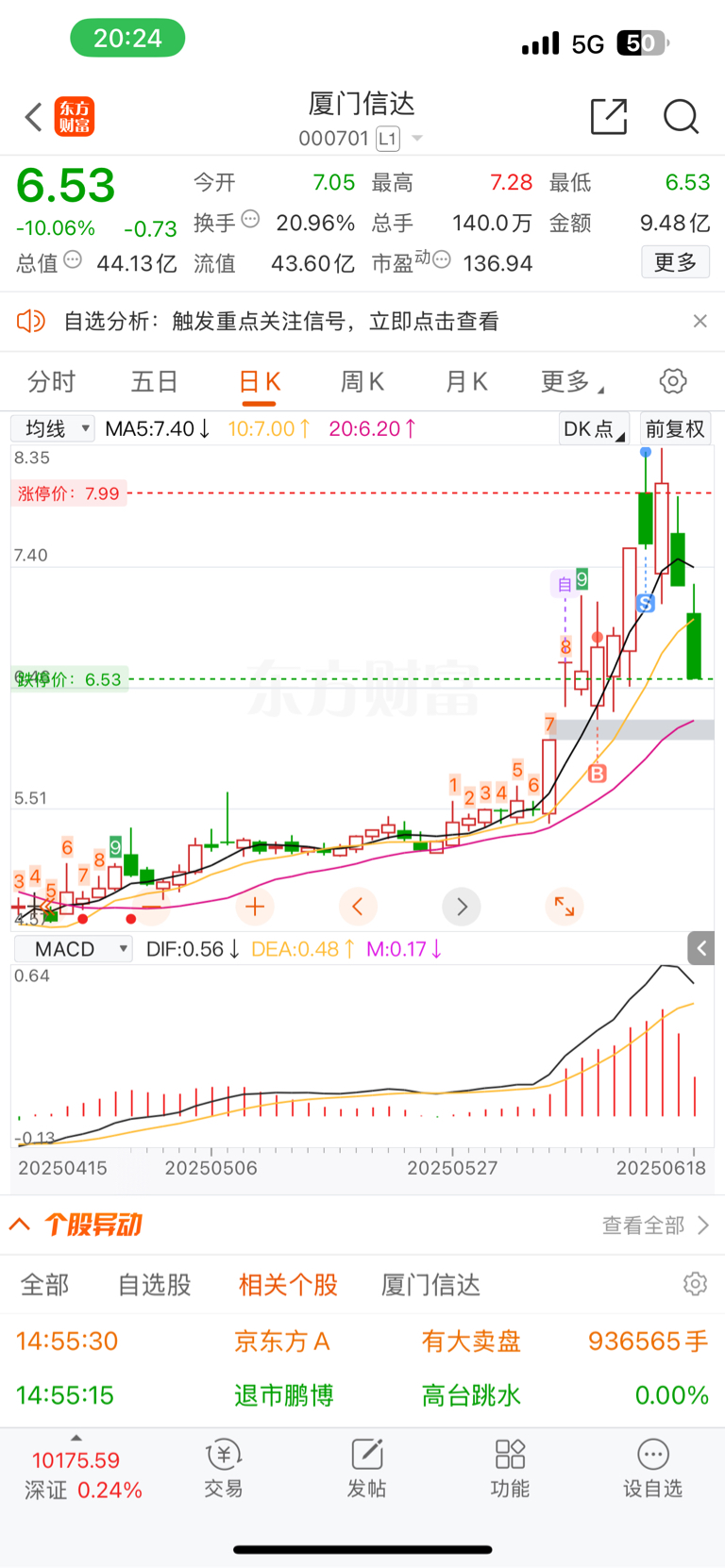
Task: Move chart left with arrow icon
Action: coord(358,907)
